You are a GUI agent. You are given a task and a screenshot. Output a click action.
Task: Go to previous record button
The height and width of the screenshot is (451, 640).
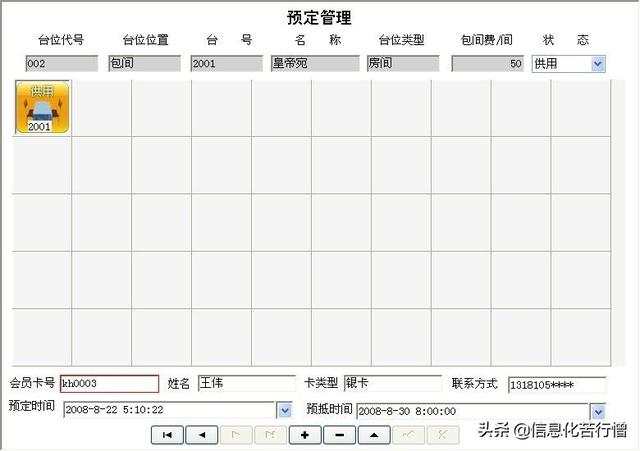pos(202,435)
